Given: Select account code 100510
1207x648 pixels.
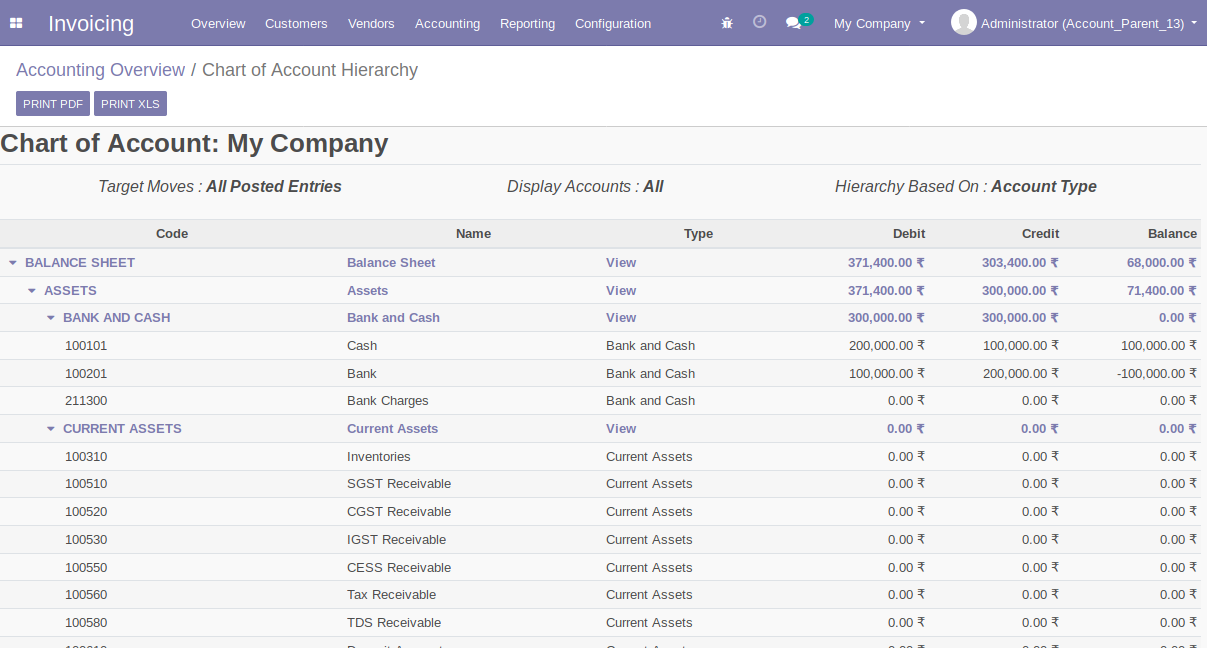Looking at the screenshot, I should click(x=86, y=484).
